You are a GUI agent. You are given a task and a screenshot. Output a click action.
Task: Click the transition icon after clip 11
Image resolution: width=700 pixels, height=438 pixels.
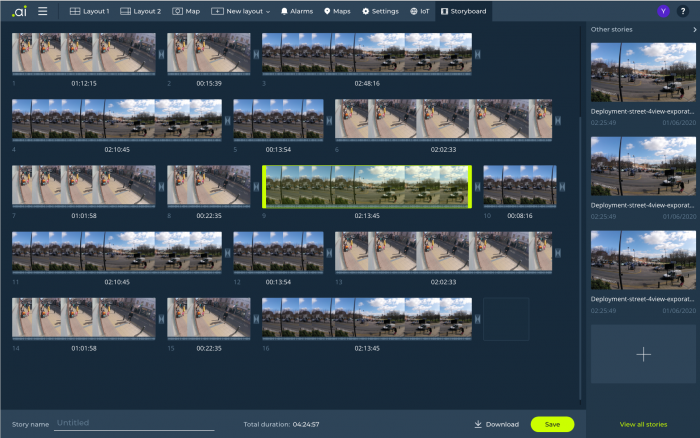pos(228,253)
